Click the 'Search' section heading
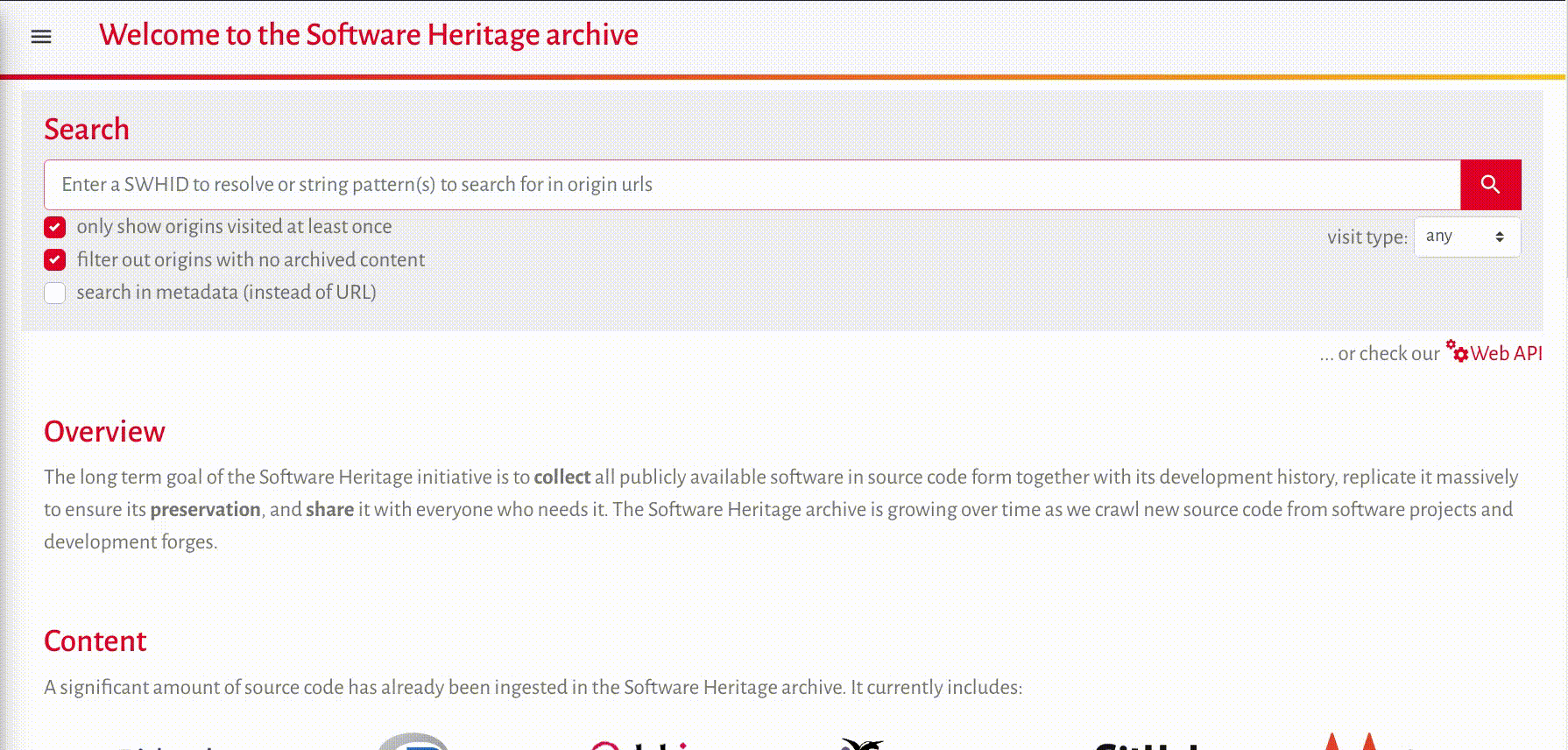This screenshot has width=1568, height=750. tap(87, 130)
